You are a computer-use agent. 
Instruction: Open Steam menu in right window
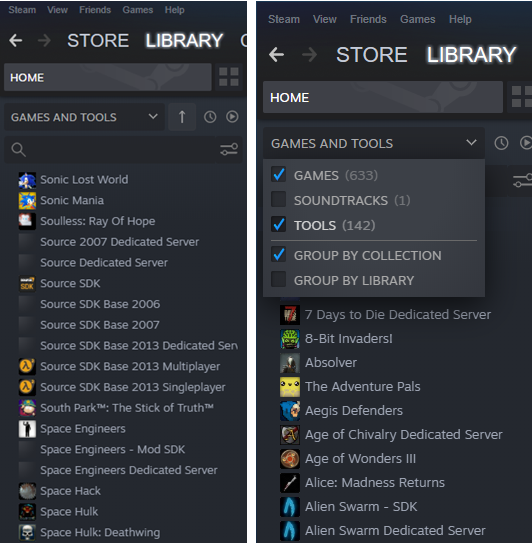pyautogui.click(x=284, y=19)
